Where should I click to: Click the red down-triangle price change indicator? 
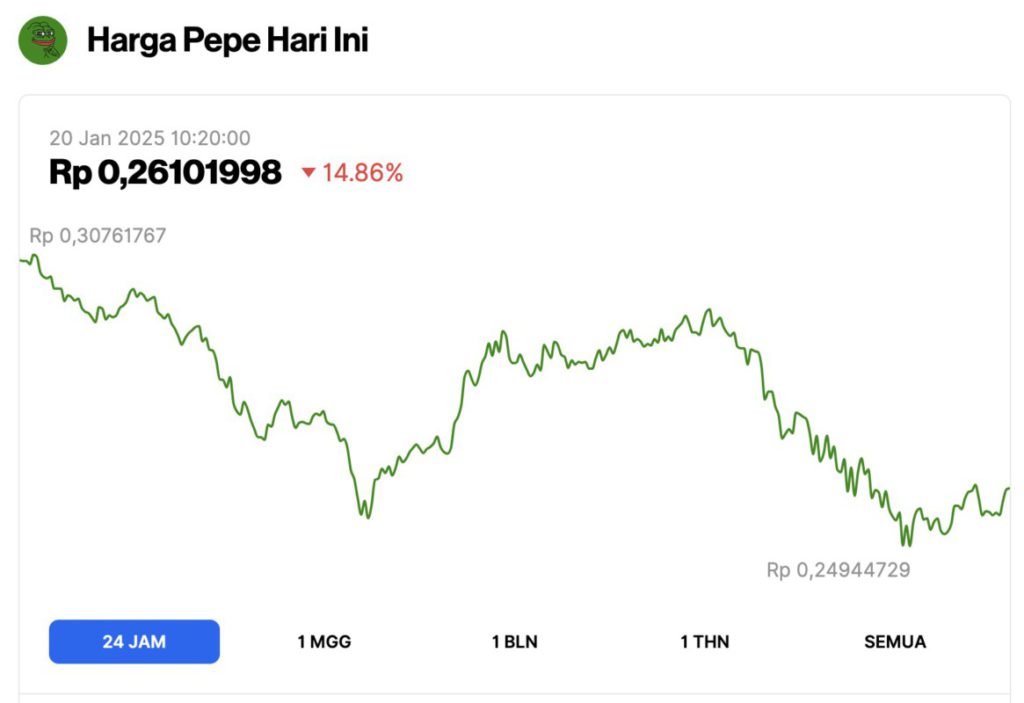click(308, 173)
